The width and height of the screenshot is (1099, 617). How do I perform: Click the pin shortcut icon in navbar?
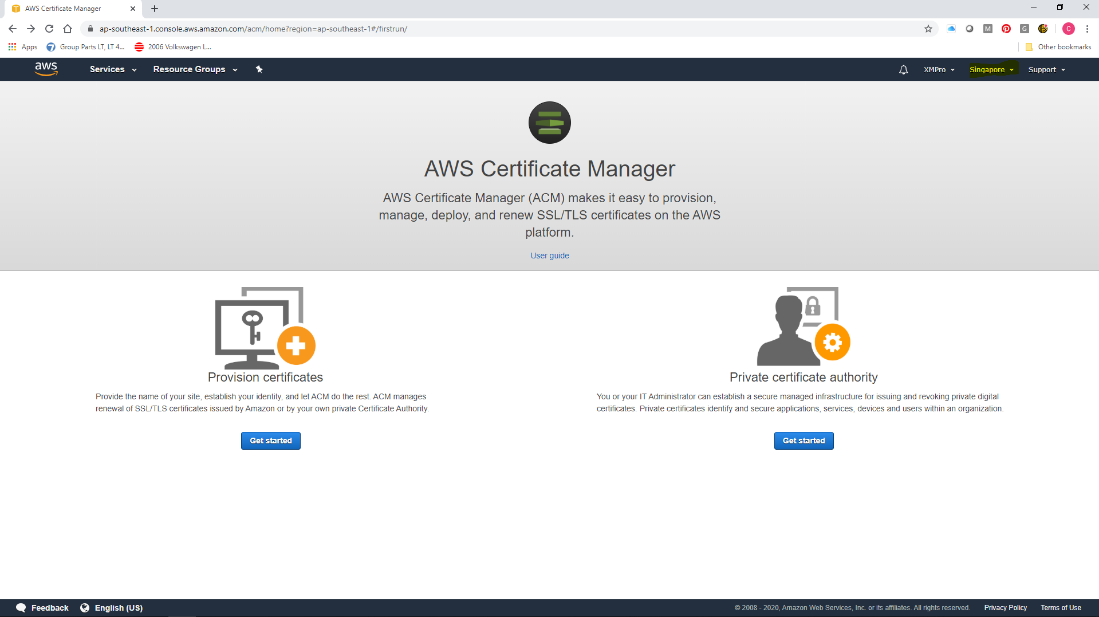[x=259, y=69]
